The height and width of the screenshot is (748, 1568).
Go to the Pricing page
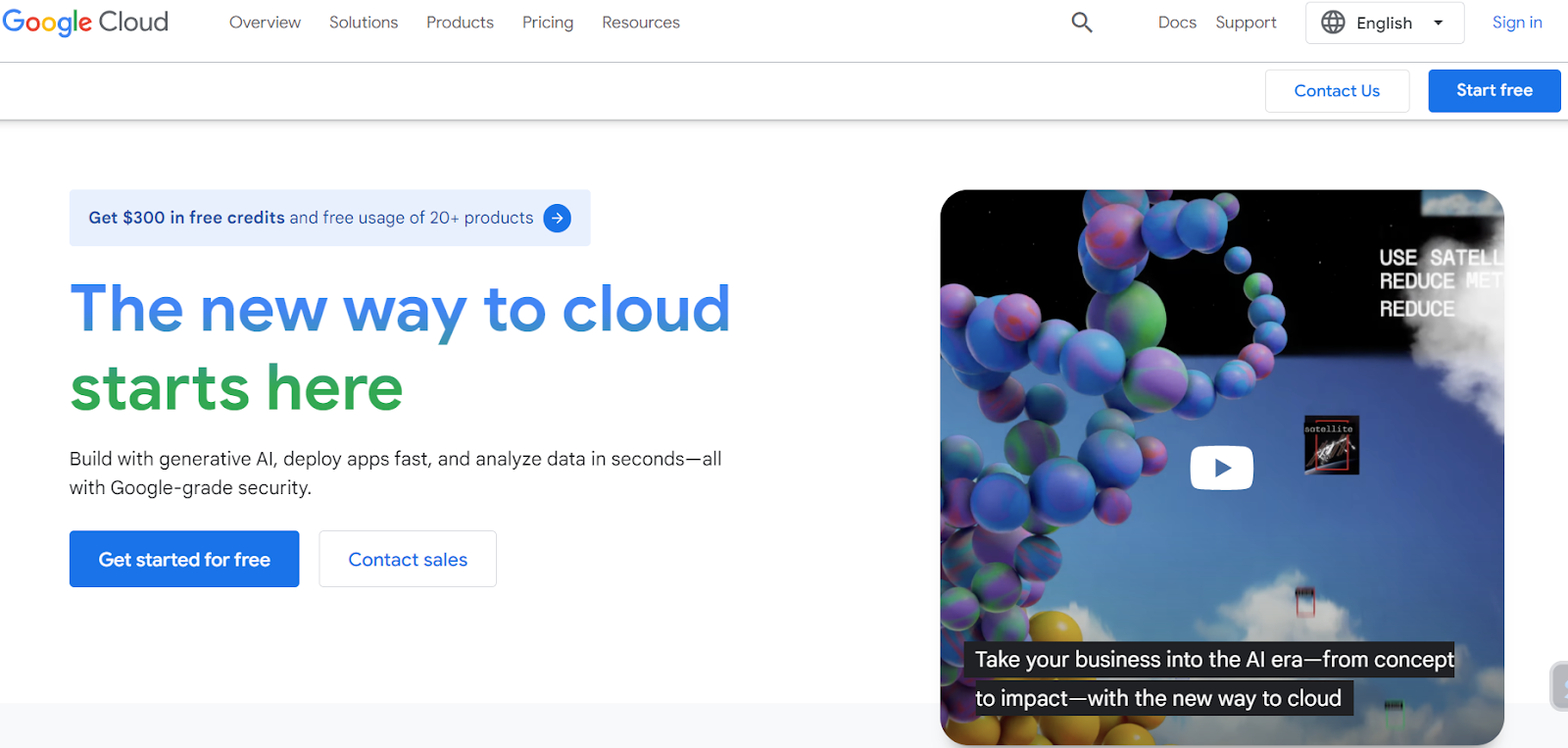coord(548,23)
